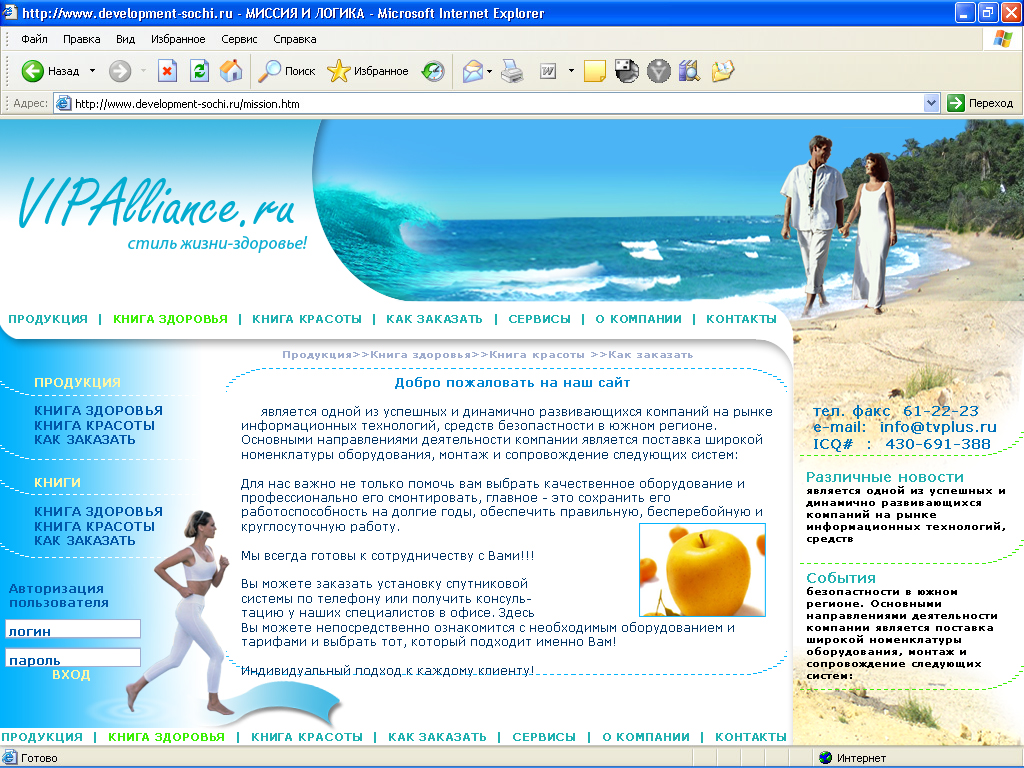The image size is (1024, 768).
Task: Click the Готово status bar text
Action: [39, 758]
